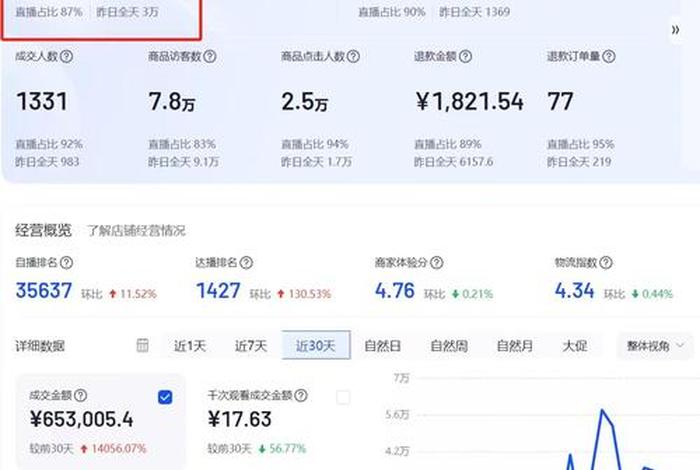Screen dimensions: 700x470
Task: Switch to 自然周 tab
Action: [x=449, y=345]
